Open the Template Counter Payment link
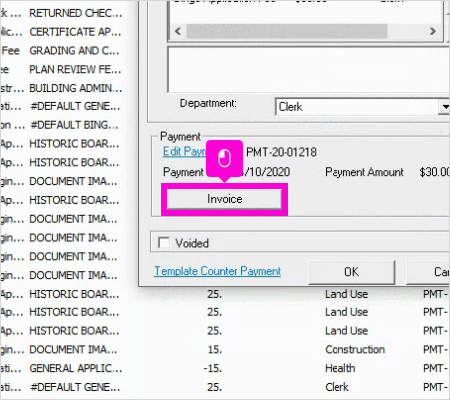450x400 pixels. [x=217, y=271]
